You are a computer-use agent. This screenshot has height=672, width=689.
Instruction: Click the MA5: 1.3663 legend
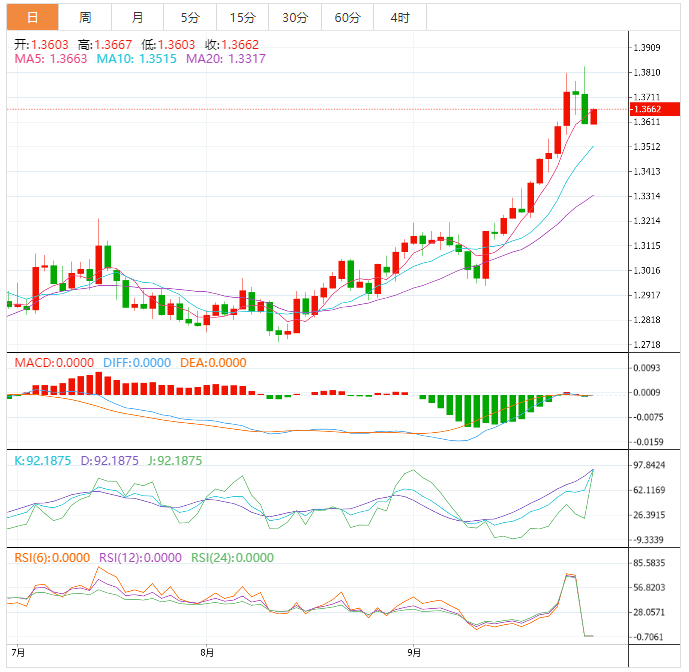(x=51, y=59)
